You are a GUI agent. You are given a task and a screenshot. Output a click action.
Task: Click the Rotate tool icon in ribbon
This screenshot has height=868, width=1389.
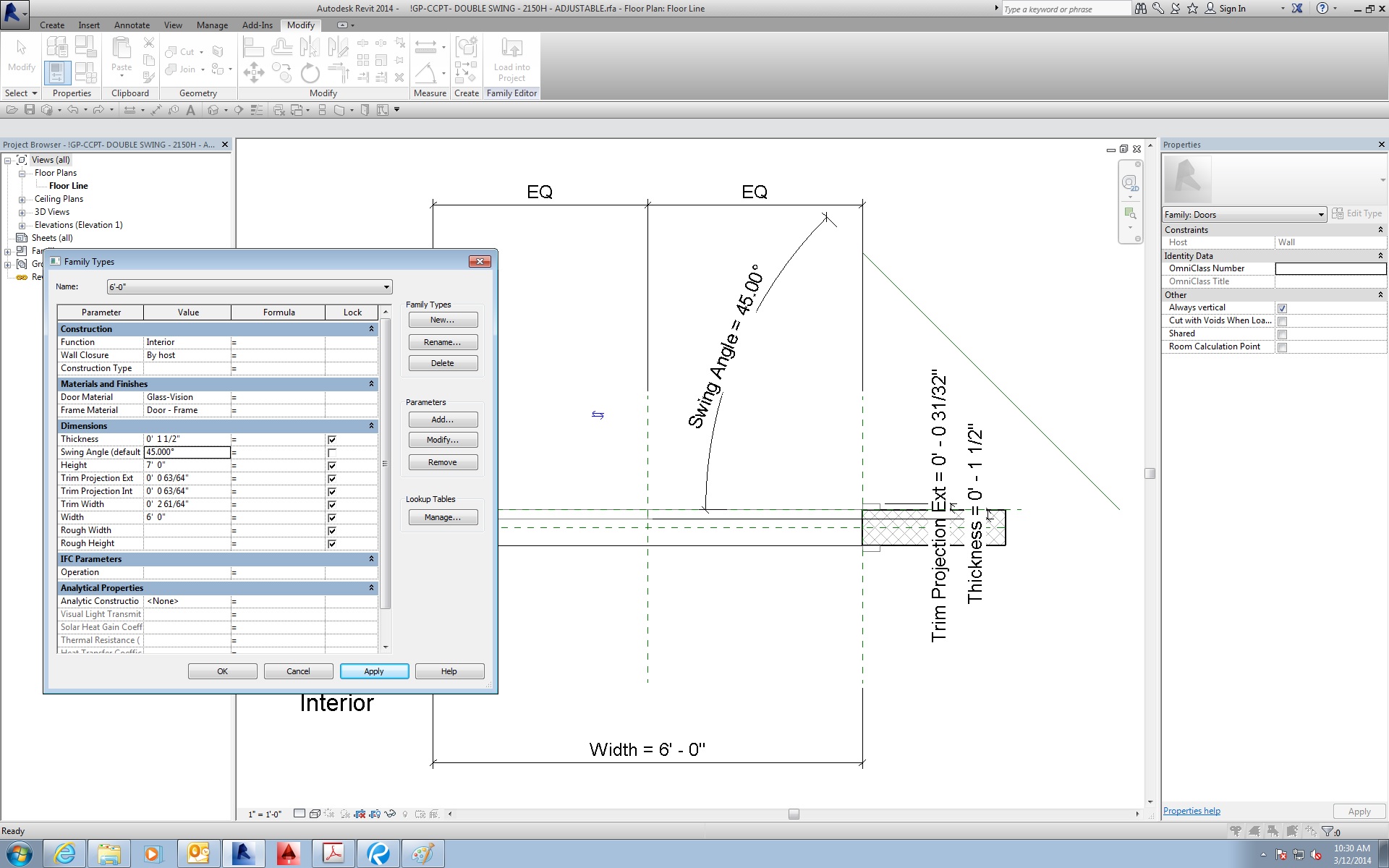(x=310, y=72)
